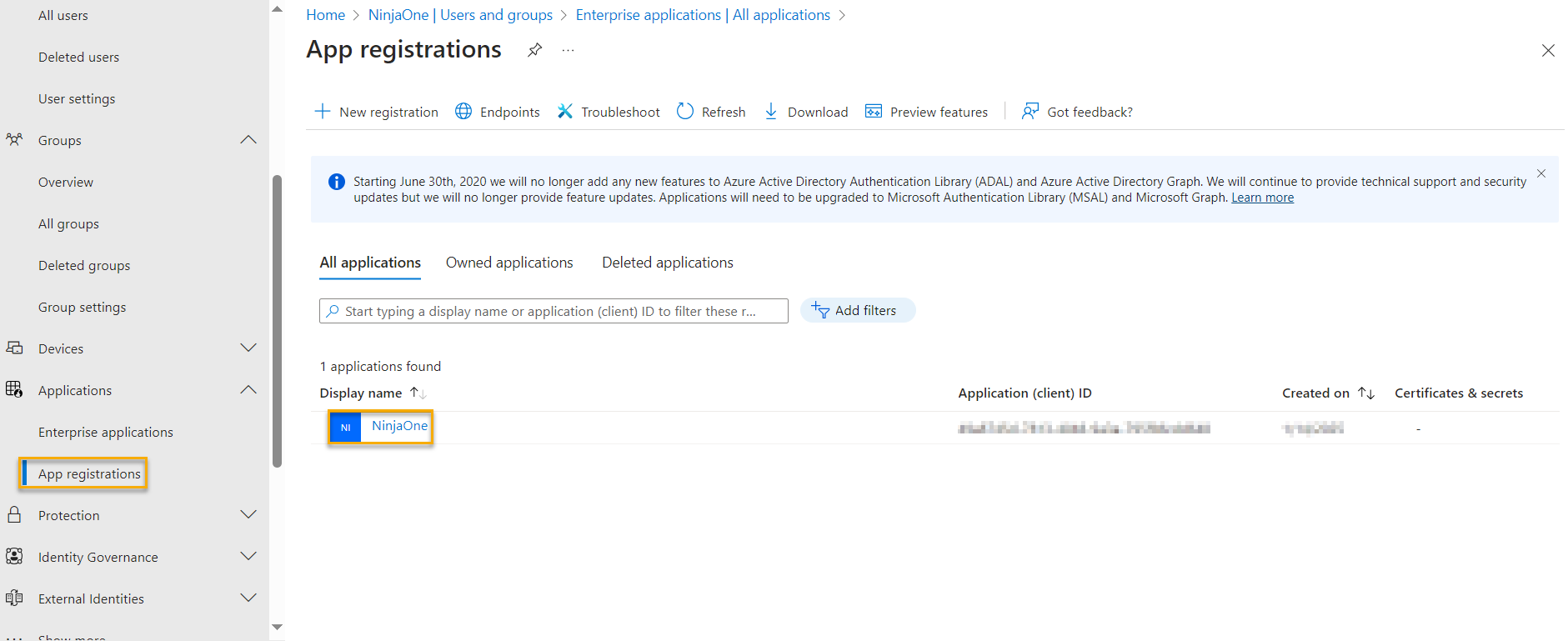This screenshot has width=1568, height=641.
Task: Open Preview features panel
Action: pyautogui.click(x=926, y=112)
